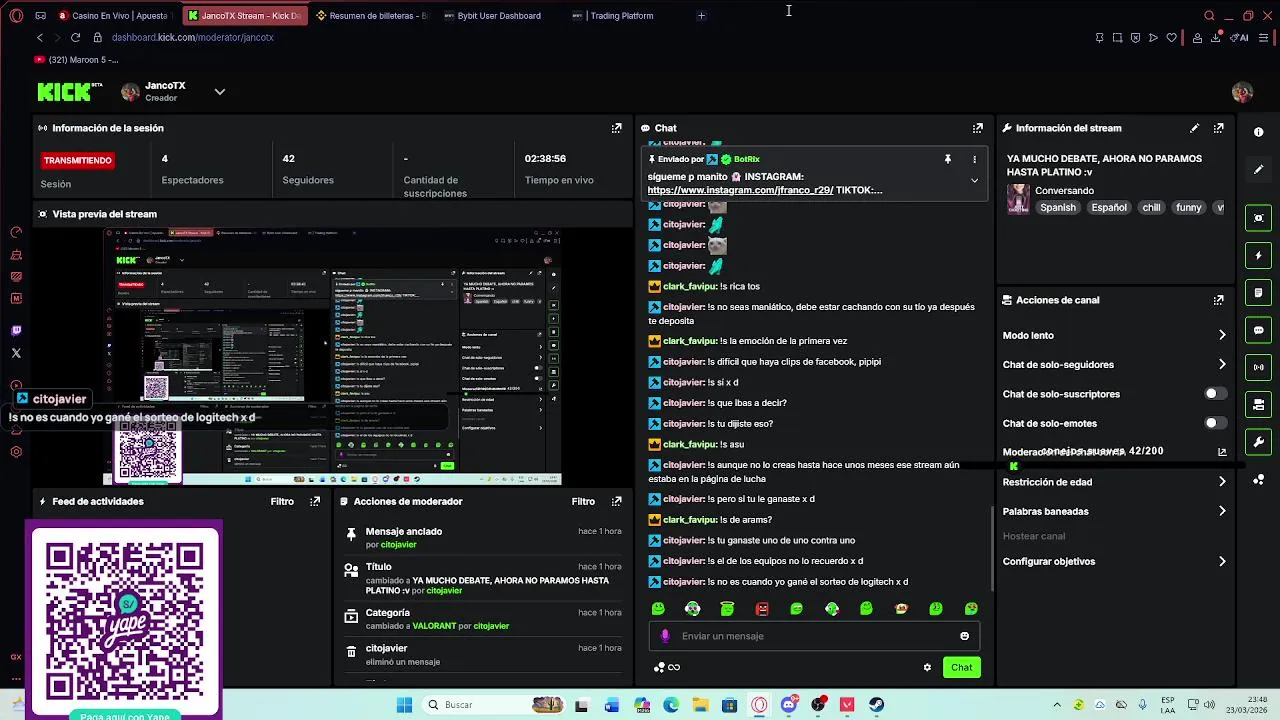Toggle Chat de solo-suscriptores switch
This screenshot has height=720, width=1280.
pyautogui.click(x=1215, y=394)
